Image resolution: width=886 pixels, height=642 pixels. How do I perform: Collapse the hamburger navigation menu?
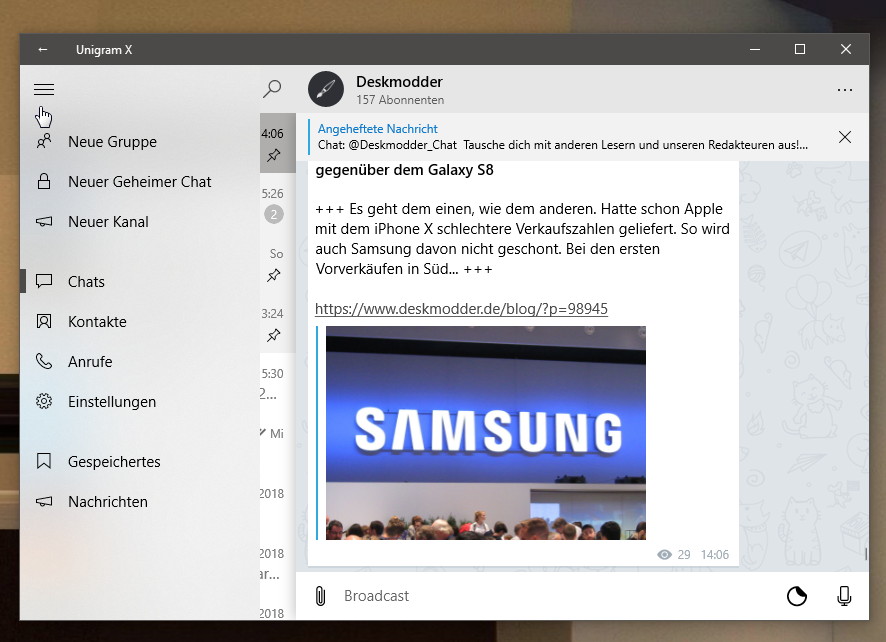pos(44,89)
